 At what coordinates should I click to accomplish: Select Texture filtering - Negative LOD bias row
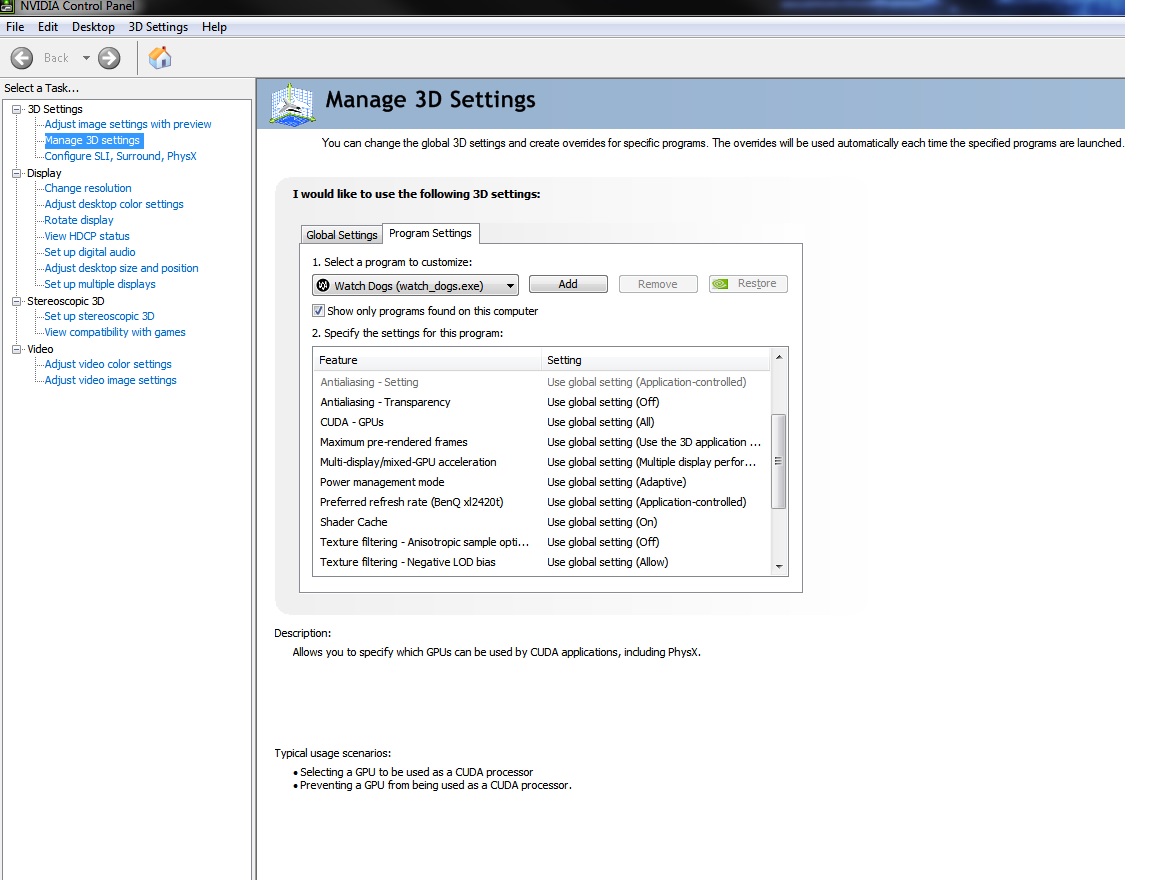542,562
